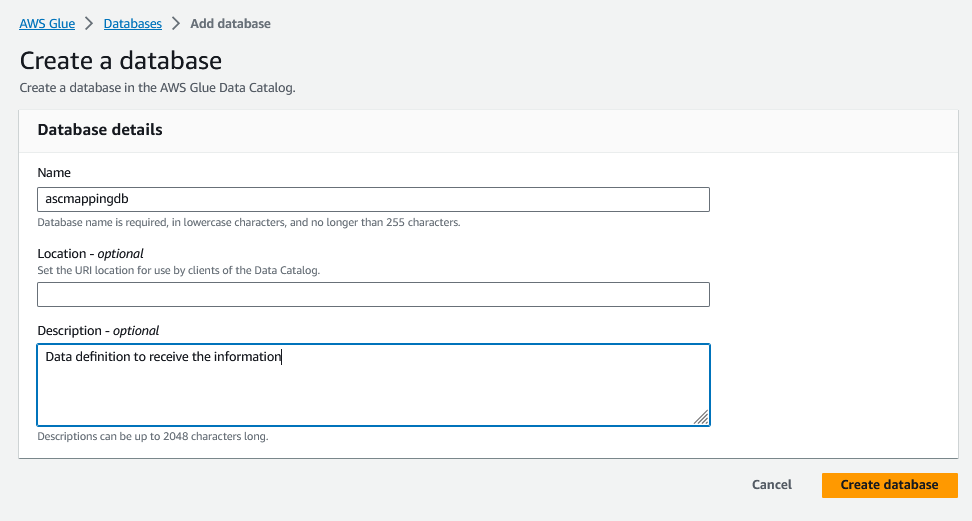The image size is (972, 521).
Task: Click the Database details panel header
Action: pyautogui.click(x=100, y=130)
